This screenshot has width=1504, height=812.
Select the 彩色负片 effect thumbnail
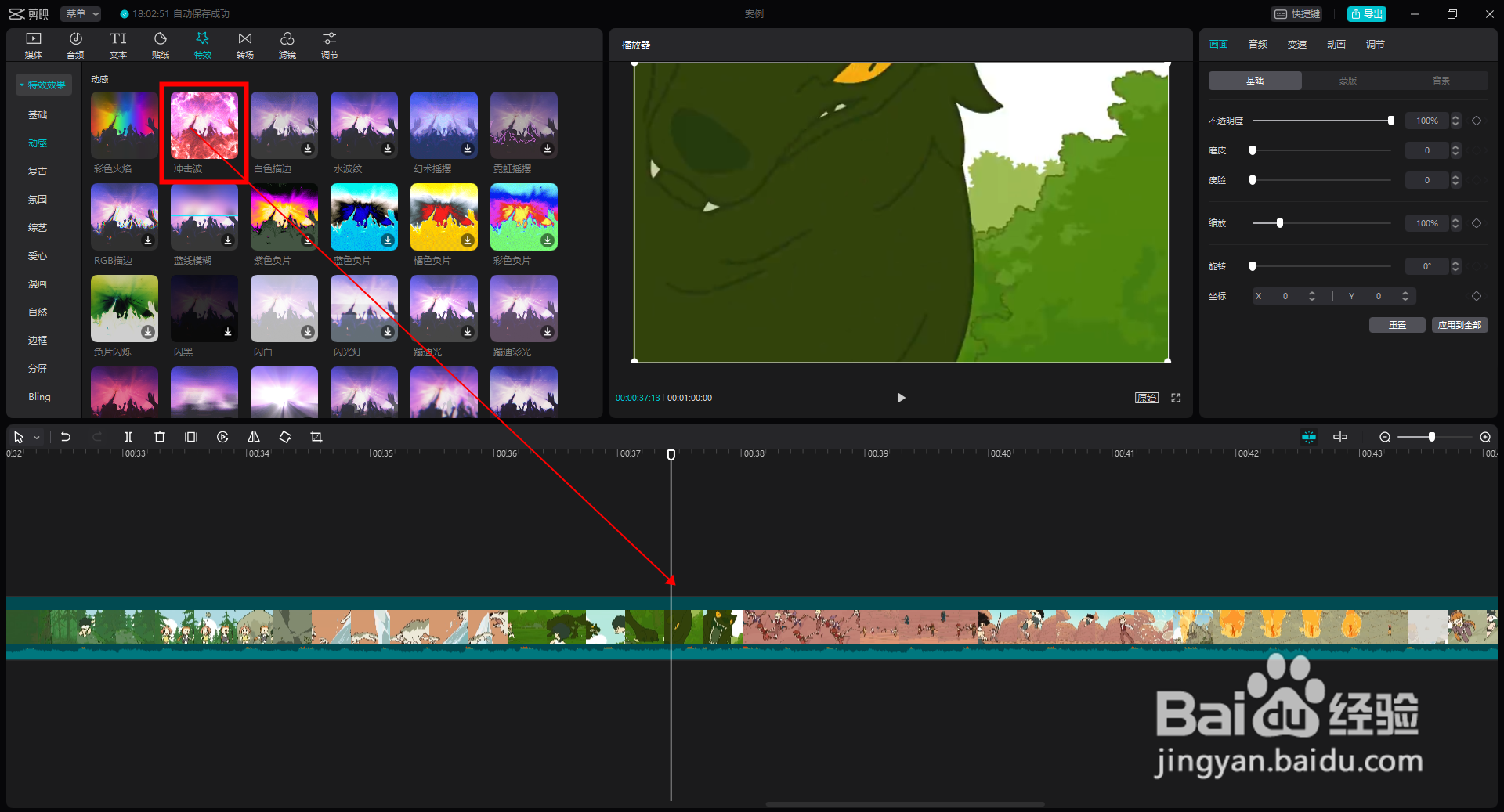point(524,217)
